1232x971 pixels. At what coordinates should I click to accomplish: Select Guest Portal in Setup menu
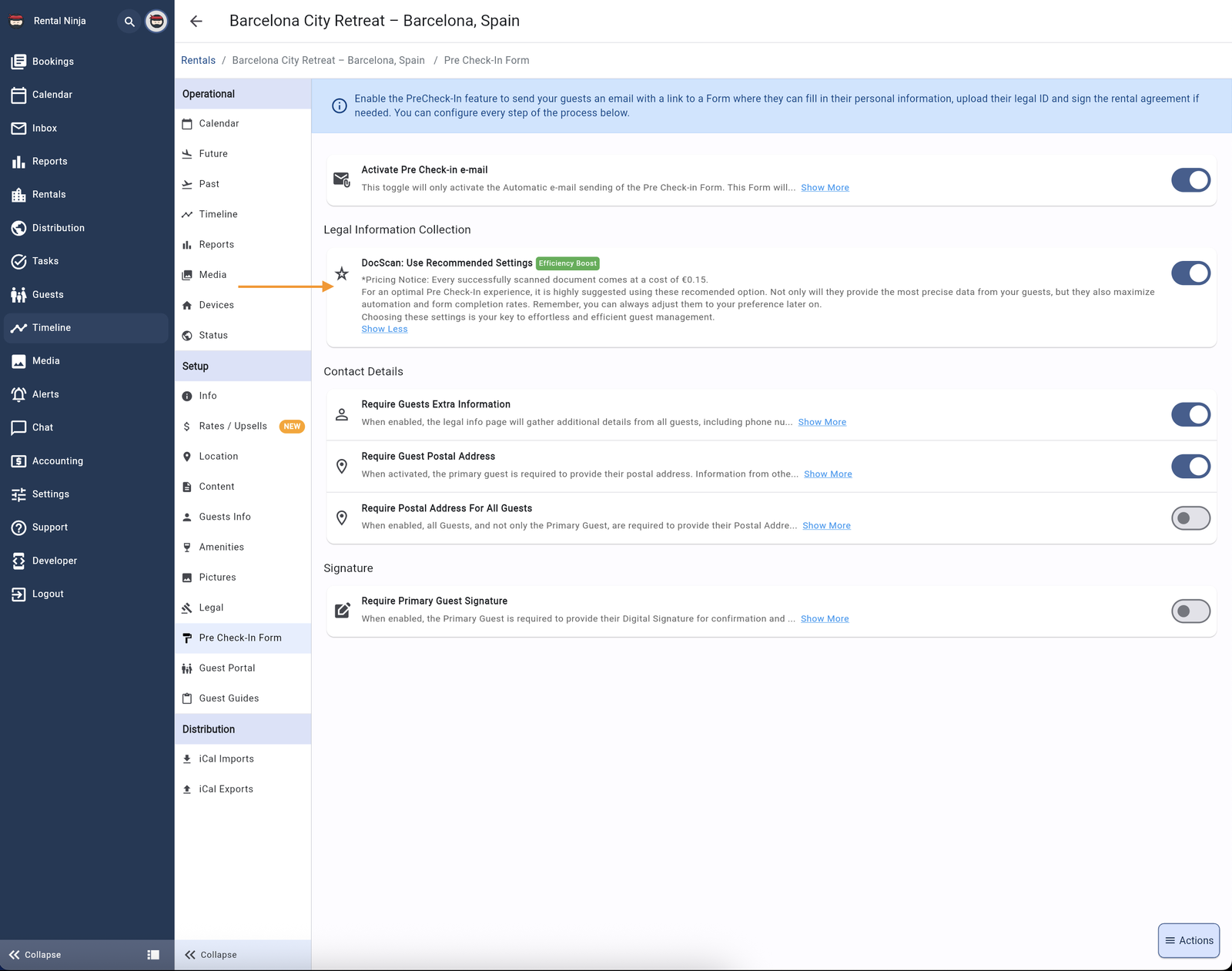pos(226,668)
